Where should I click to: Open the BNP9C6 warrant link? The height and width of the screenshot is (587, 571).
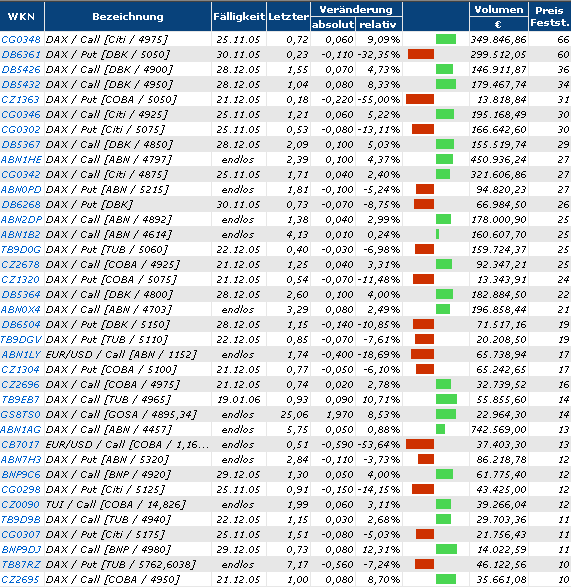21,474
